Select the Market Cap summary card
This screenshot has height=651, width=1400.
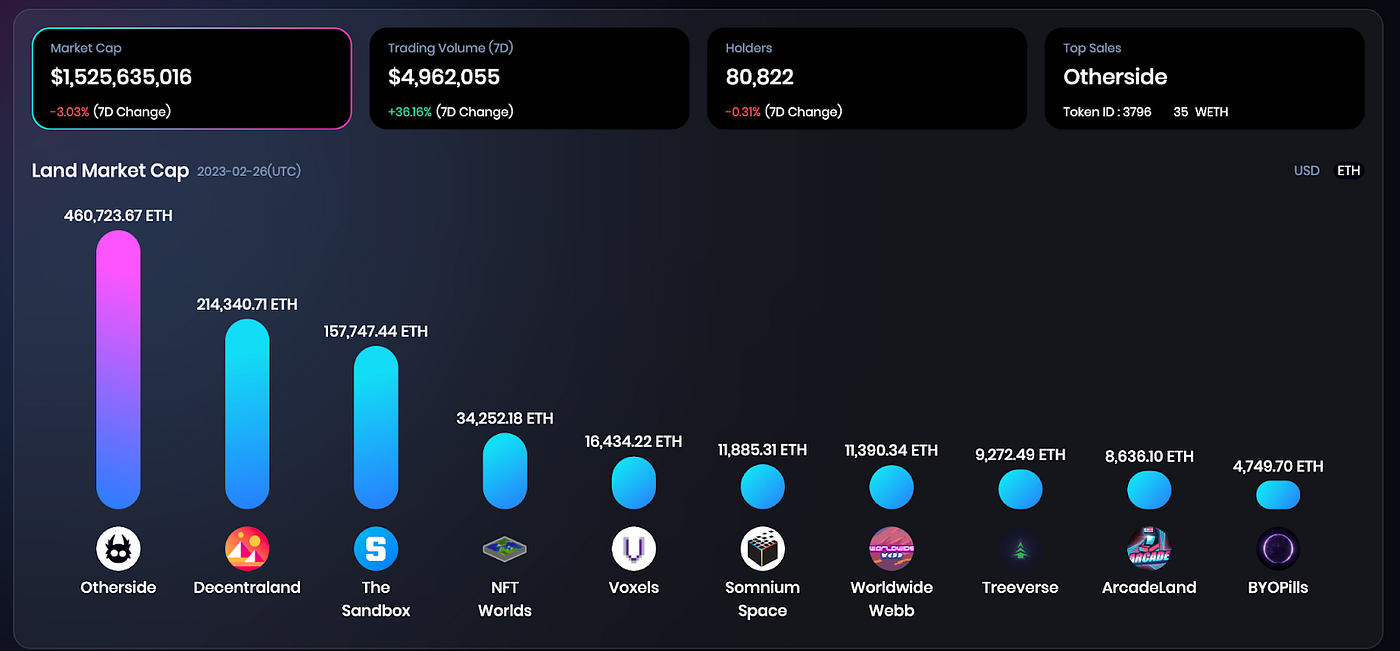coord(192,79)
